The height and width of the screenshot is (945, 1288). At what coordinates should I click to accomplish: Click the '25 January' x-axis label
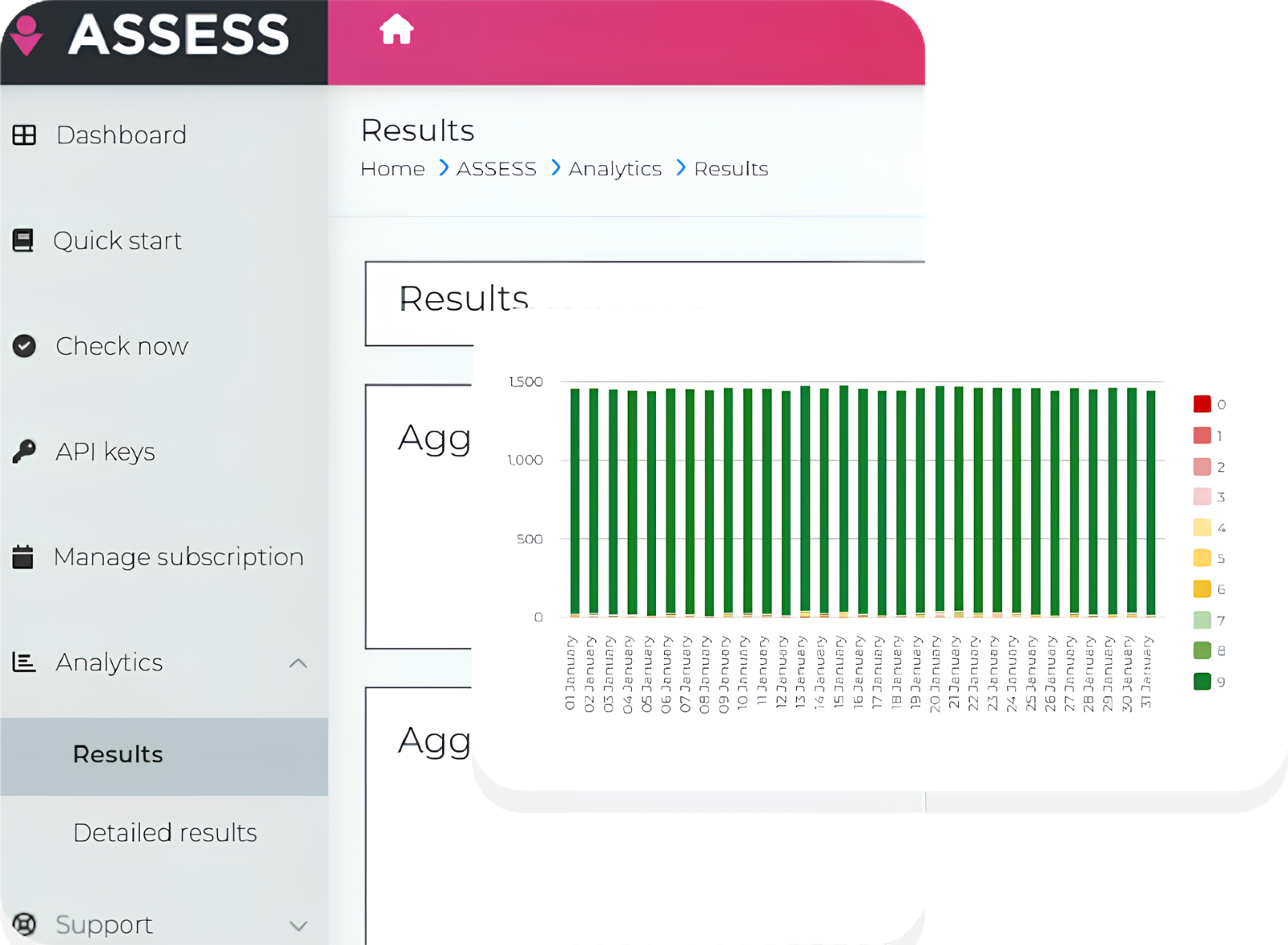(x=1031, y=673)
